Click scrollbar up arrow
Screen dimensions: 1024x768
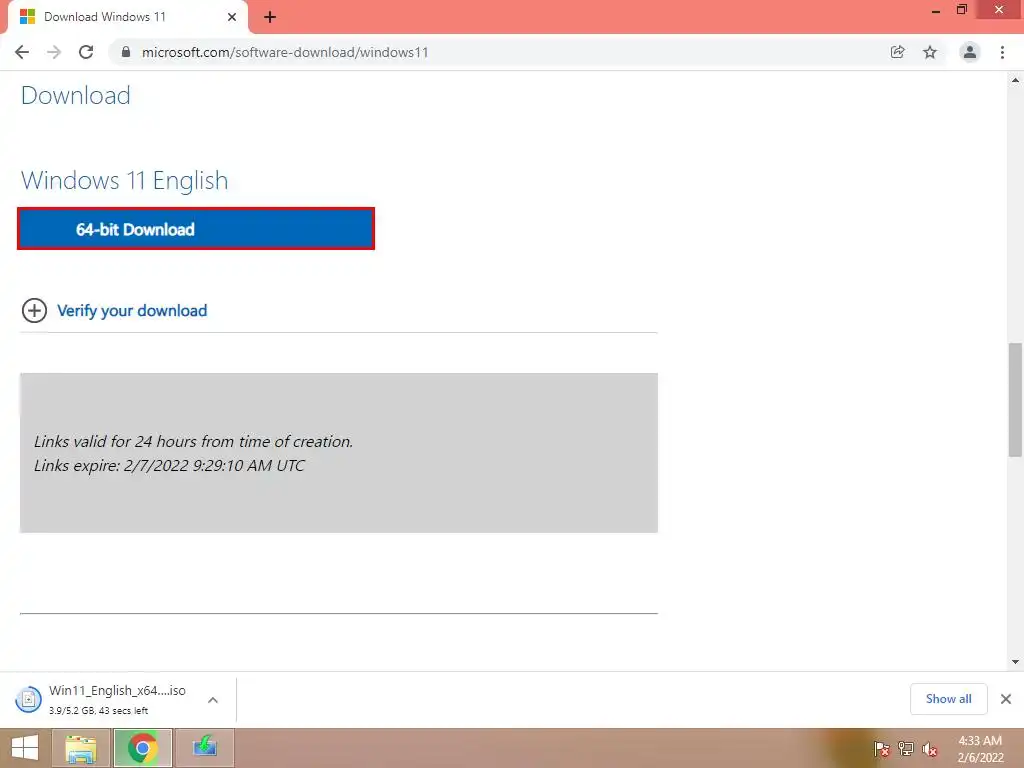point(1016,80)
